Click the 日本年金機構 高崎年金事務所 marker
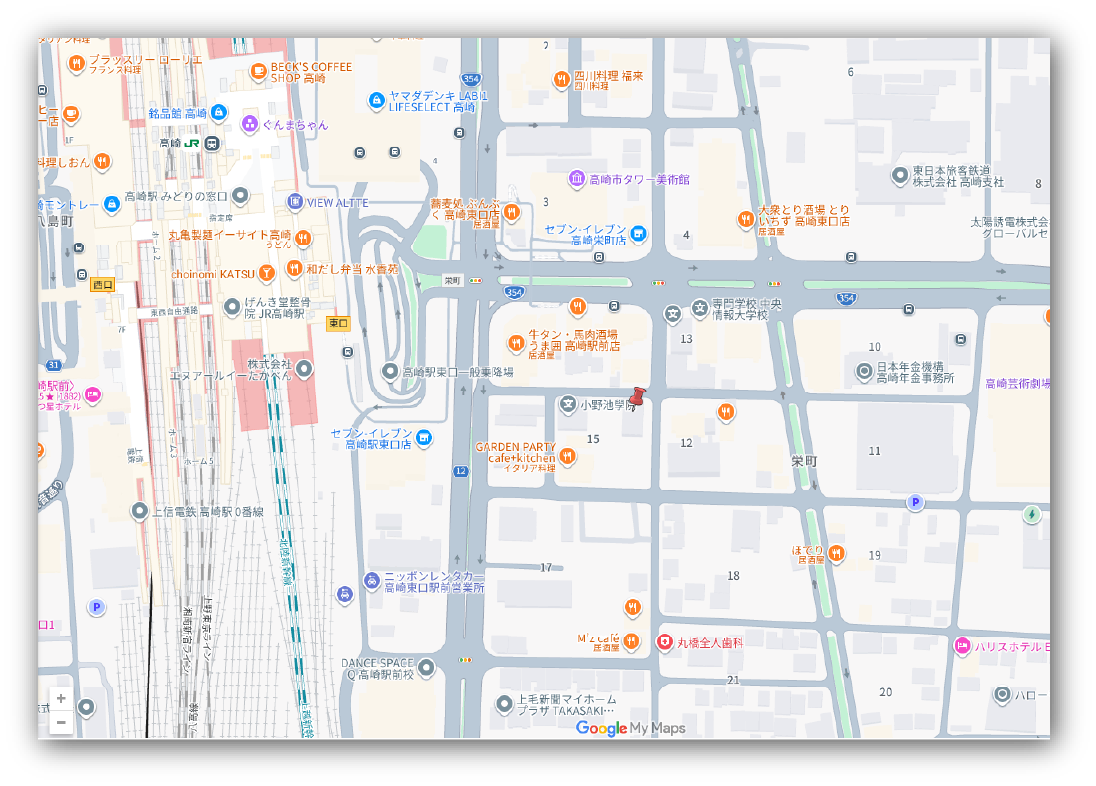 [865, 371]
